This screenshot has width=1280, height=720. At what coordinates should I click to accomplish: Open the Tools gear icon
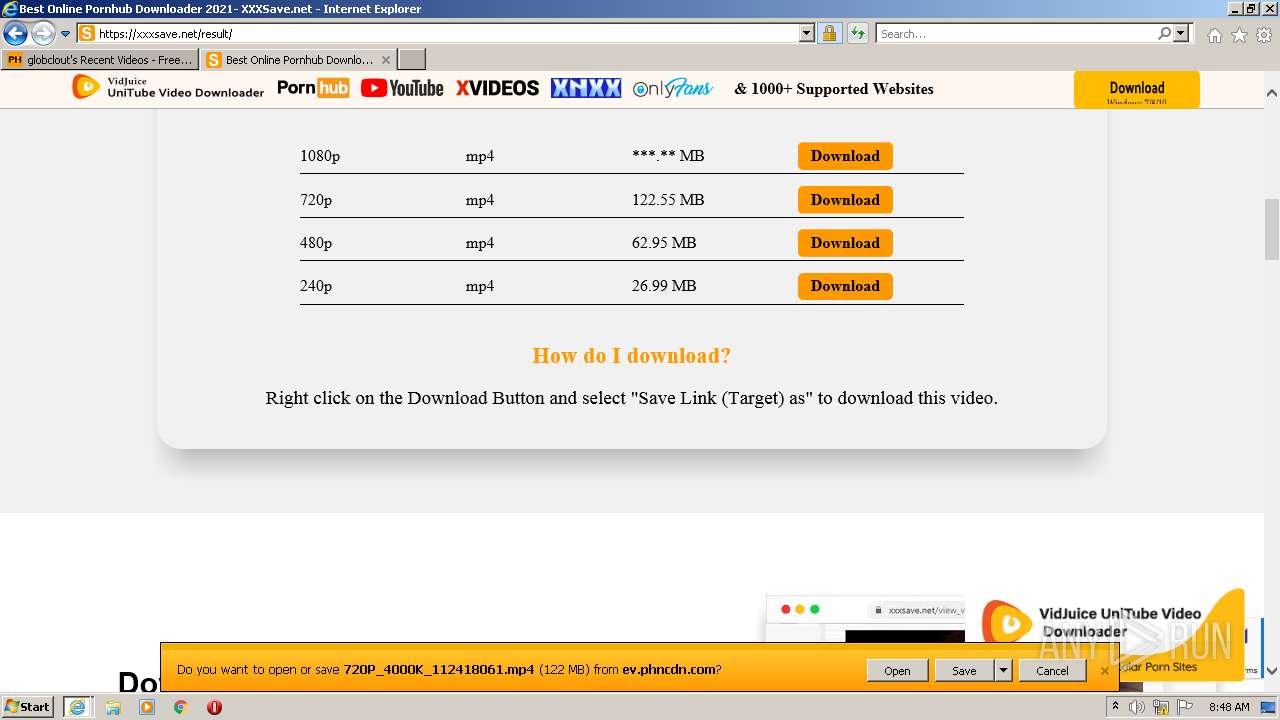(x=1264, y=35)
